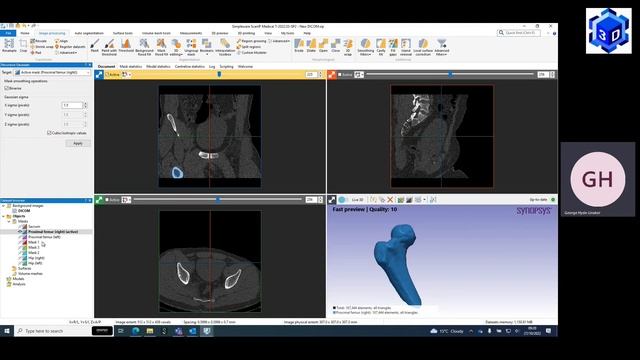Click the Align tool

pyautogui.click(x=62, y=41)
